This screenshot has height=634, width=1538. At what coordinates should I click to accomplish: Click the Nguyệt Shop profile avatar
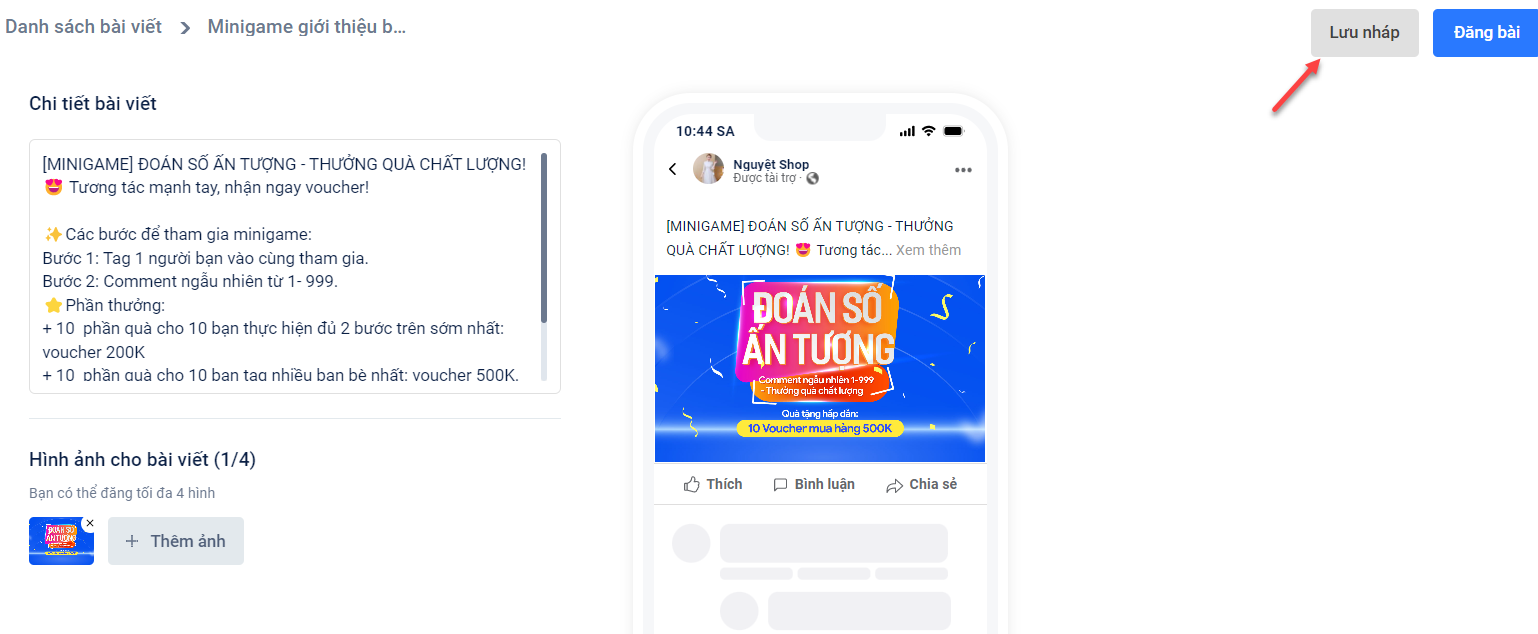click(708, 169)
